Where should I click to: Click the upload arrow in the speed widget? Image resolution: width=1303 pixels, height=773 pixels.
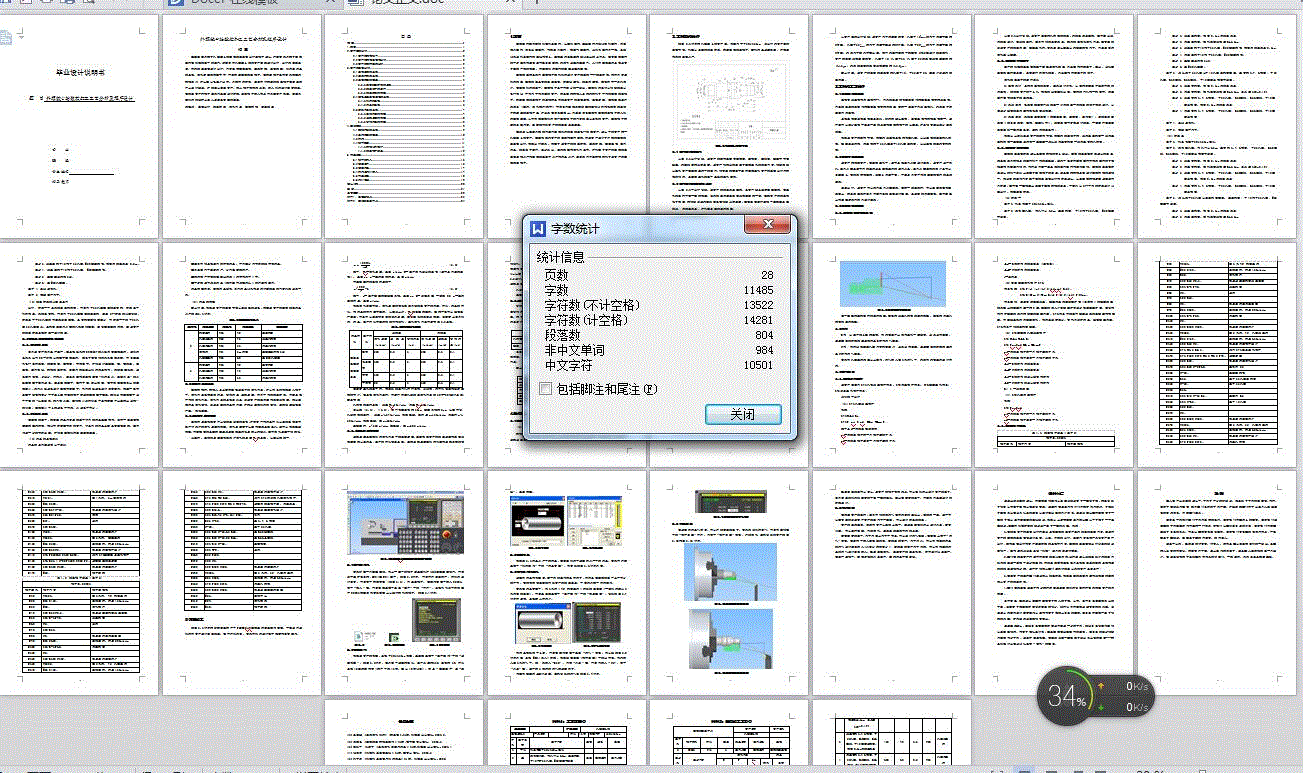pos(1100,687)
